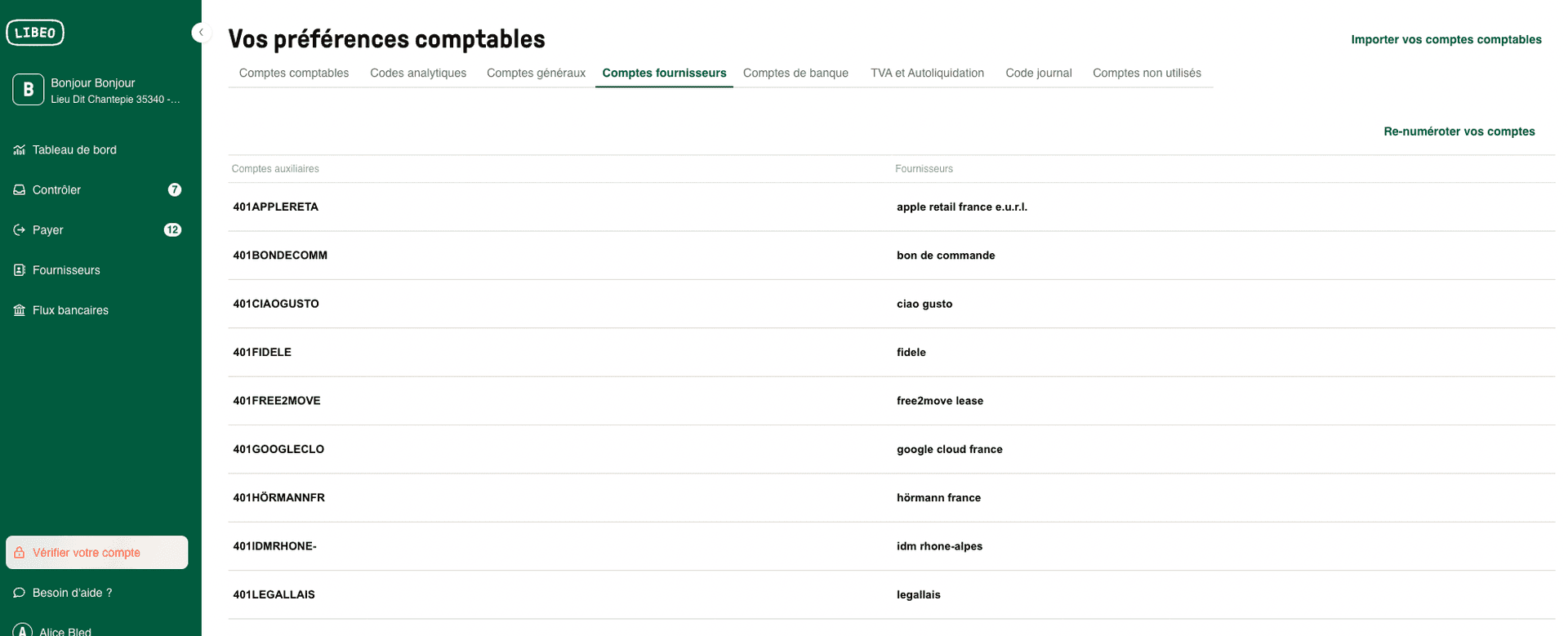
Task: Select the Comptes fournisseurs tab
Action: [x=664, y=73]
